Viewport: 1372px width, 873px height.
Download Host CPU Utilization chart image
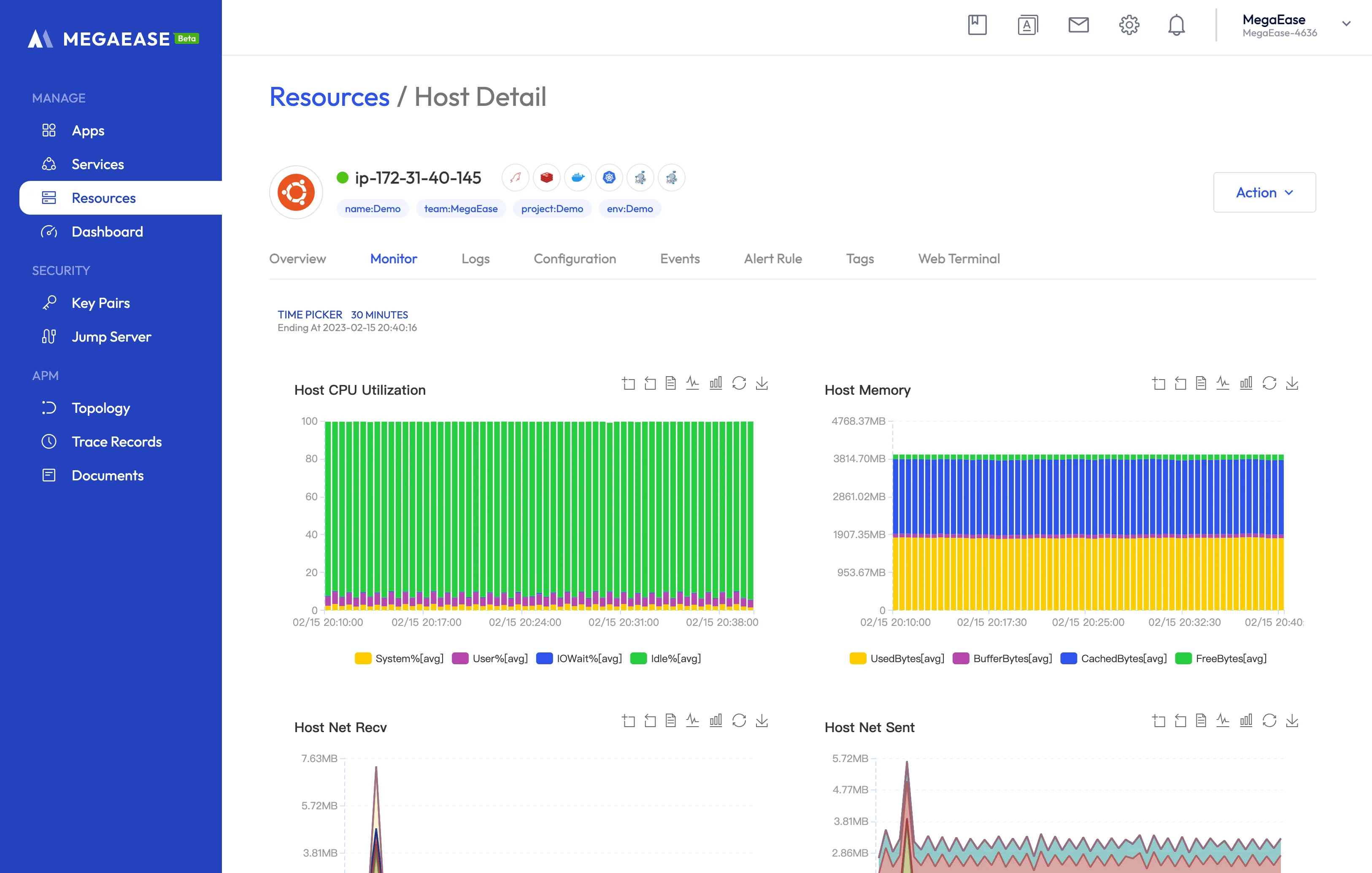[x=762, y=383]
